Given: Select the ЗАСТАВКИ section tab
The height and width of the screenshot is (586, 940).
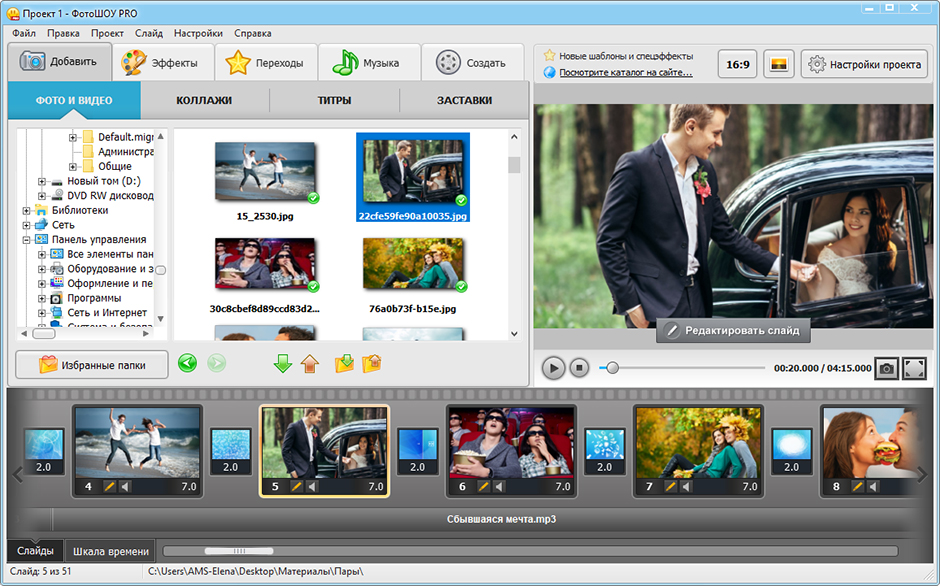Looking at the screenshot, I should tap(464, 100).
